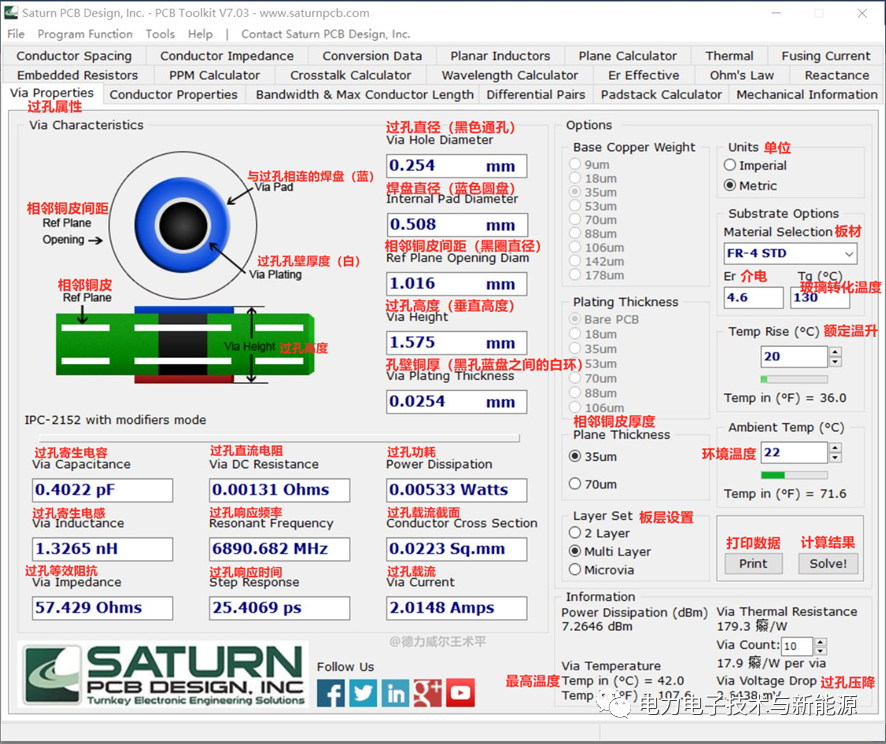Open the Tools menu

[x=160, y=34]
